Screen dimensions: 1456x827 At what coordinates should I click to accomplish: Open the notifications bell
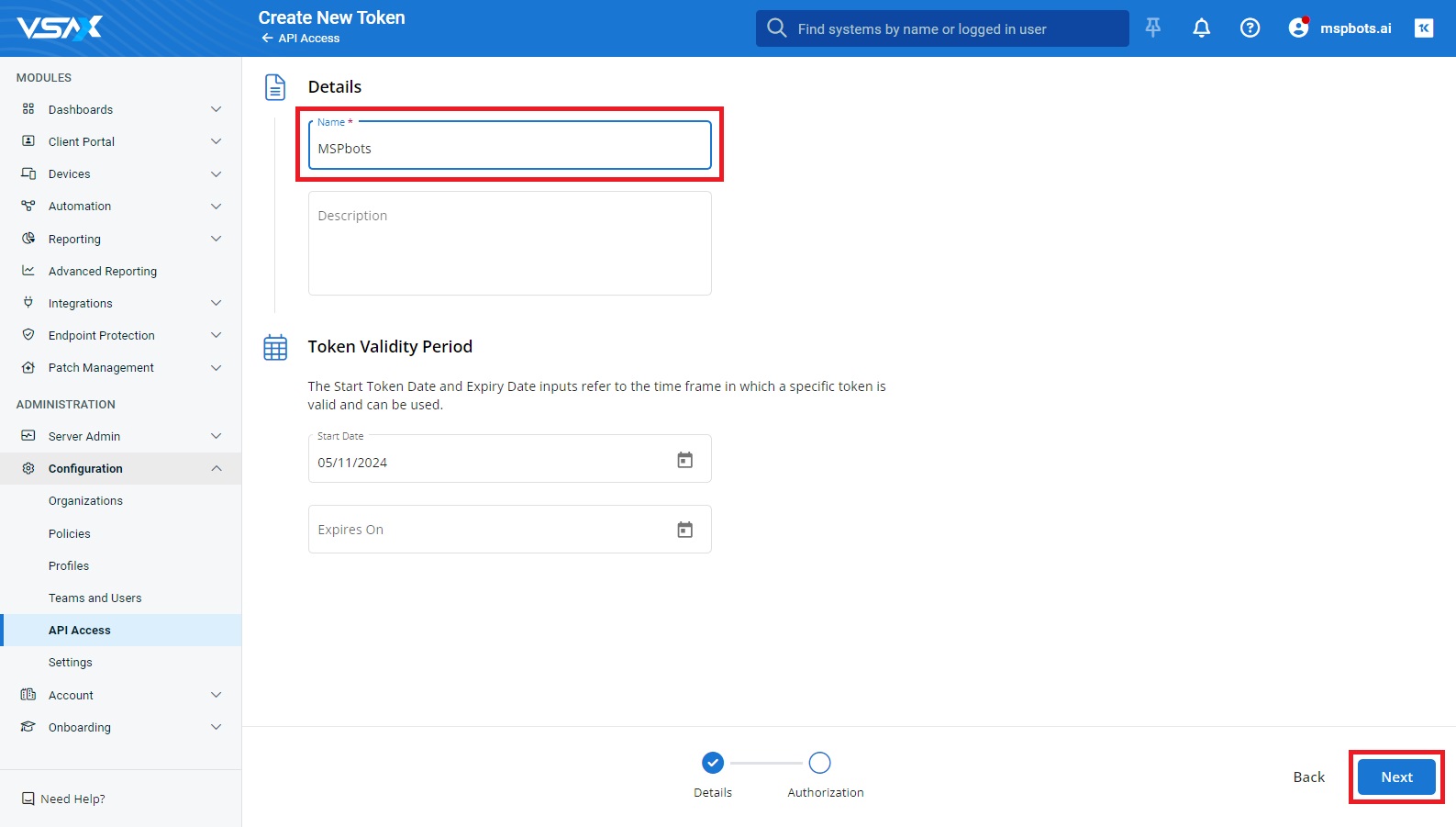(x=1201, y=28)
